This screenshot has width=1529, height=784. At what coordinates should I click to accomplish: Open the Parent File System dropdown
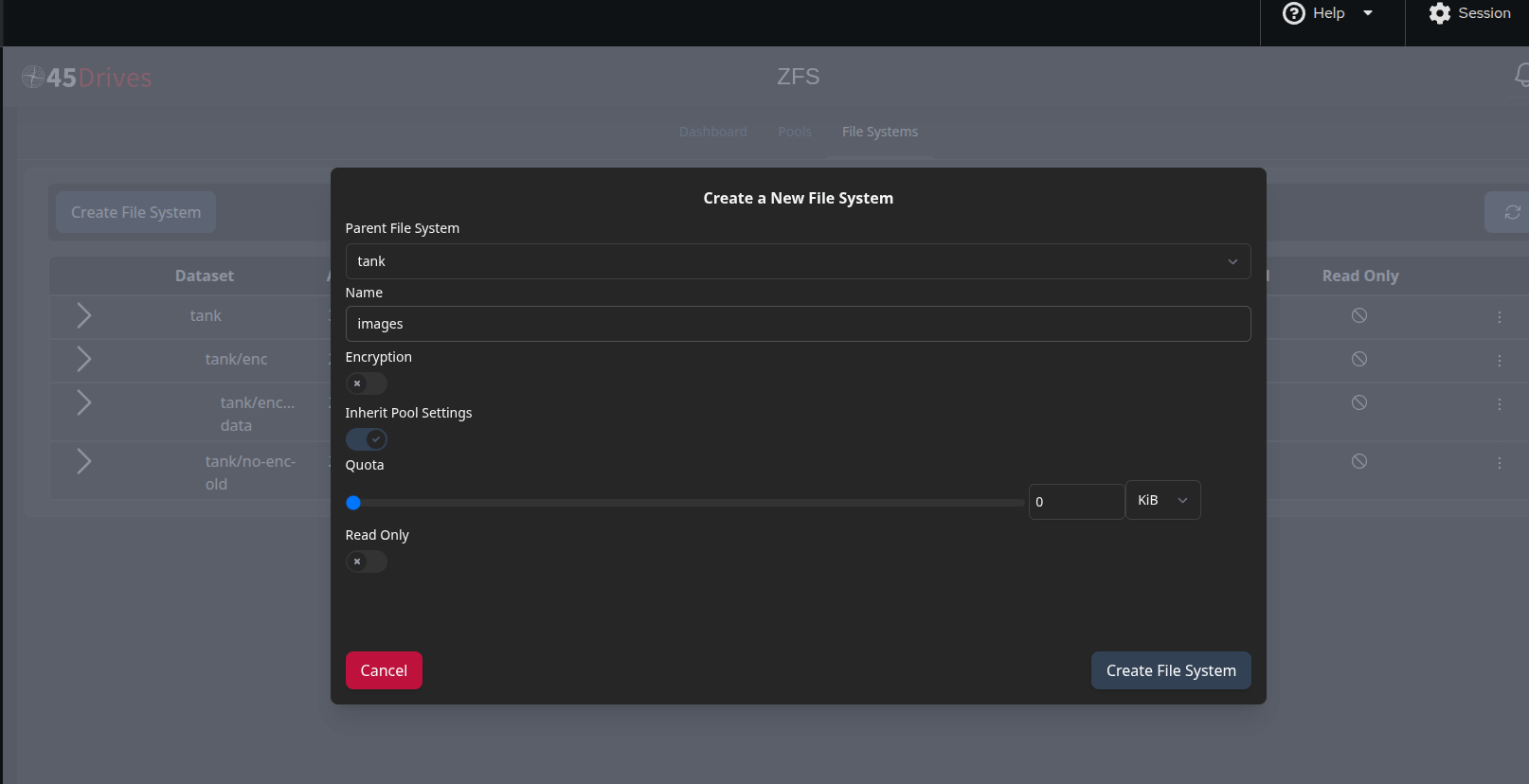[x=797, y=261]
